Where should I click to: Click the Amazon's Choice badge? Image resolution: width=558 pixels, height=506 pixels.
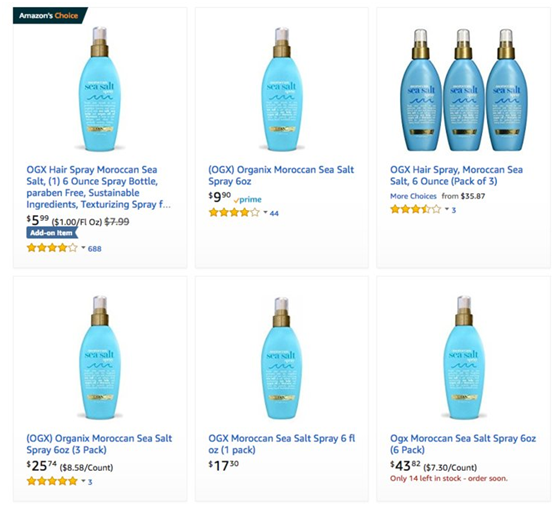coord(50,16)
